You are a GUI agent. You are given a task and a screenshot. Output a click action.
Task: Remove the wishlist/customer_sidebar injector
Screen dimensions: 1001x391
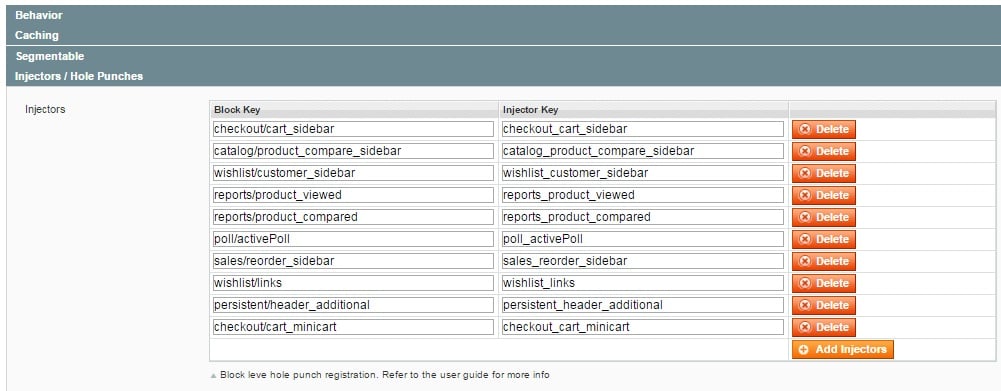pos(824,173)
